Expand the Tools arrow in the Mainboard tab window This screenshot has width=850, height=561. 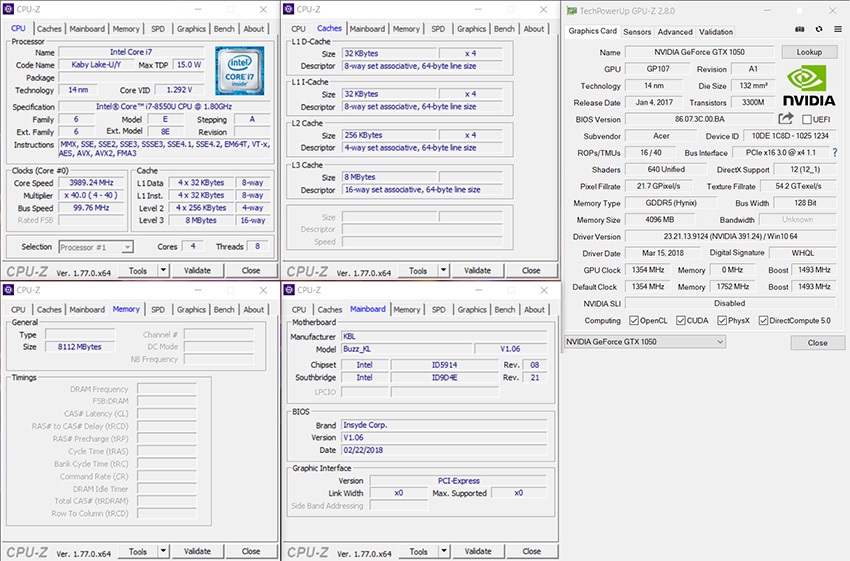tap(443, 551)
